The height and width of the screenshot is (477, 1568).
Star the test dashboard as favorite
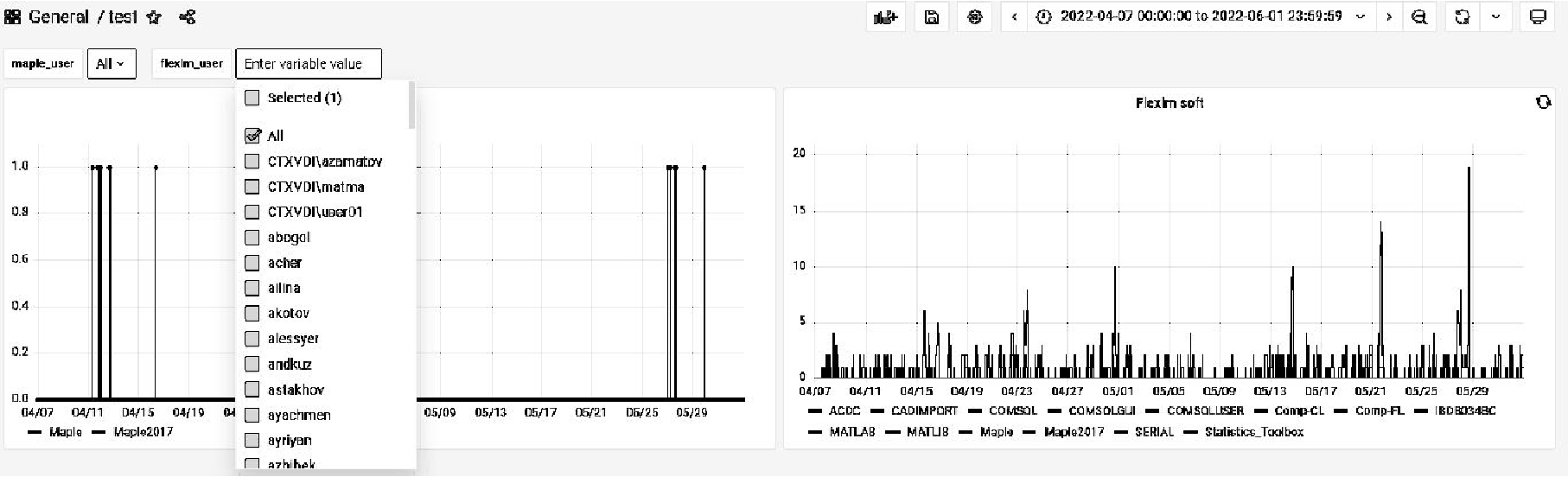(154, 17)
